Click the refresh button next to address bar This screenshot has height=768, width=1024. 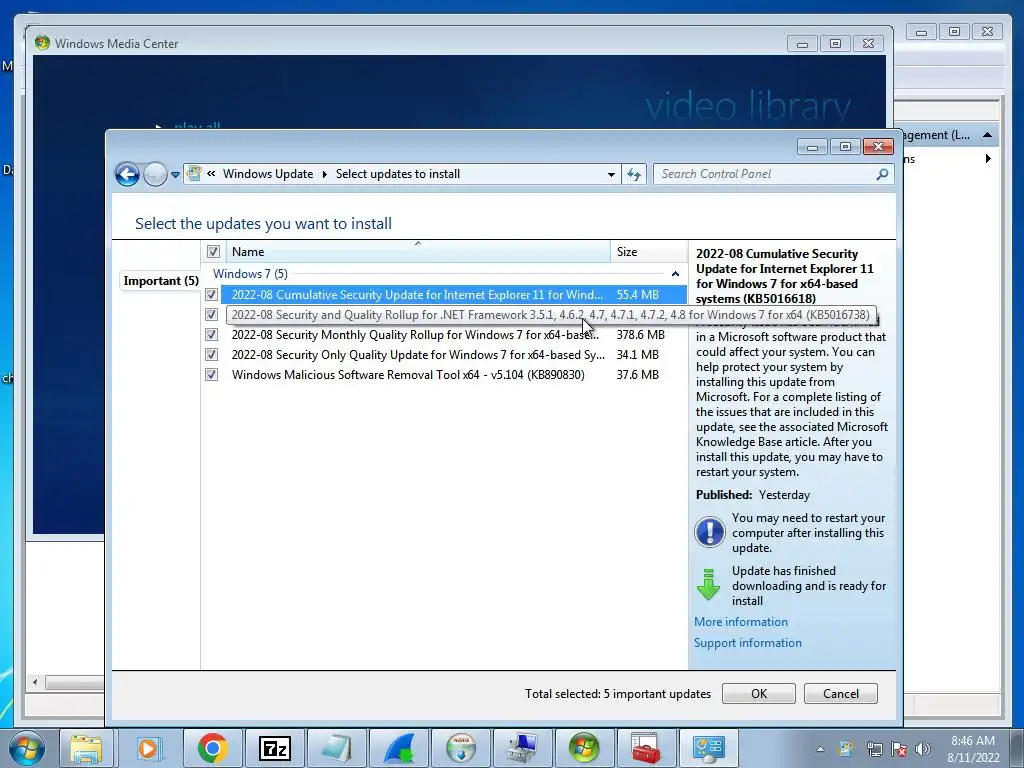point(634,174)
